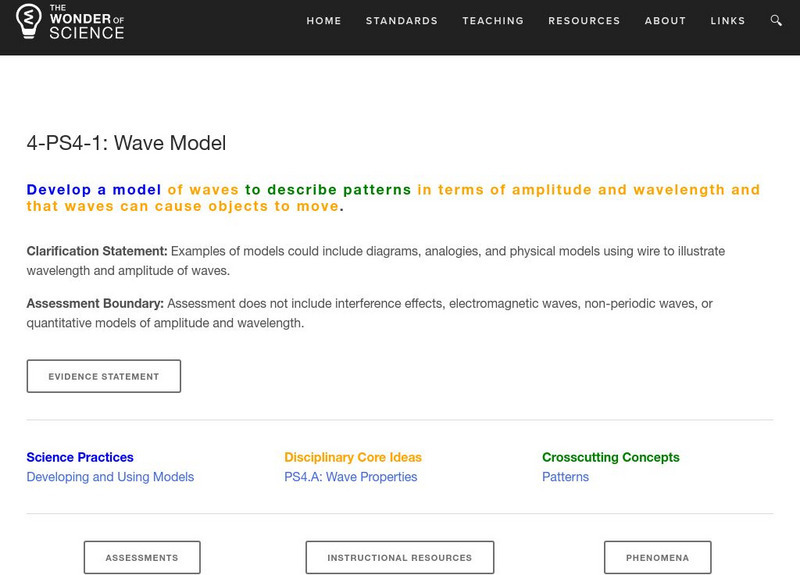
Task: Click the Patterns crosscutting concept link
Action: (565, 477)
